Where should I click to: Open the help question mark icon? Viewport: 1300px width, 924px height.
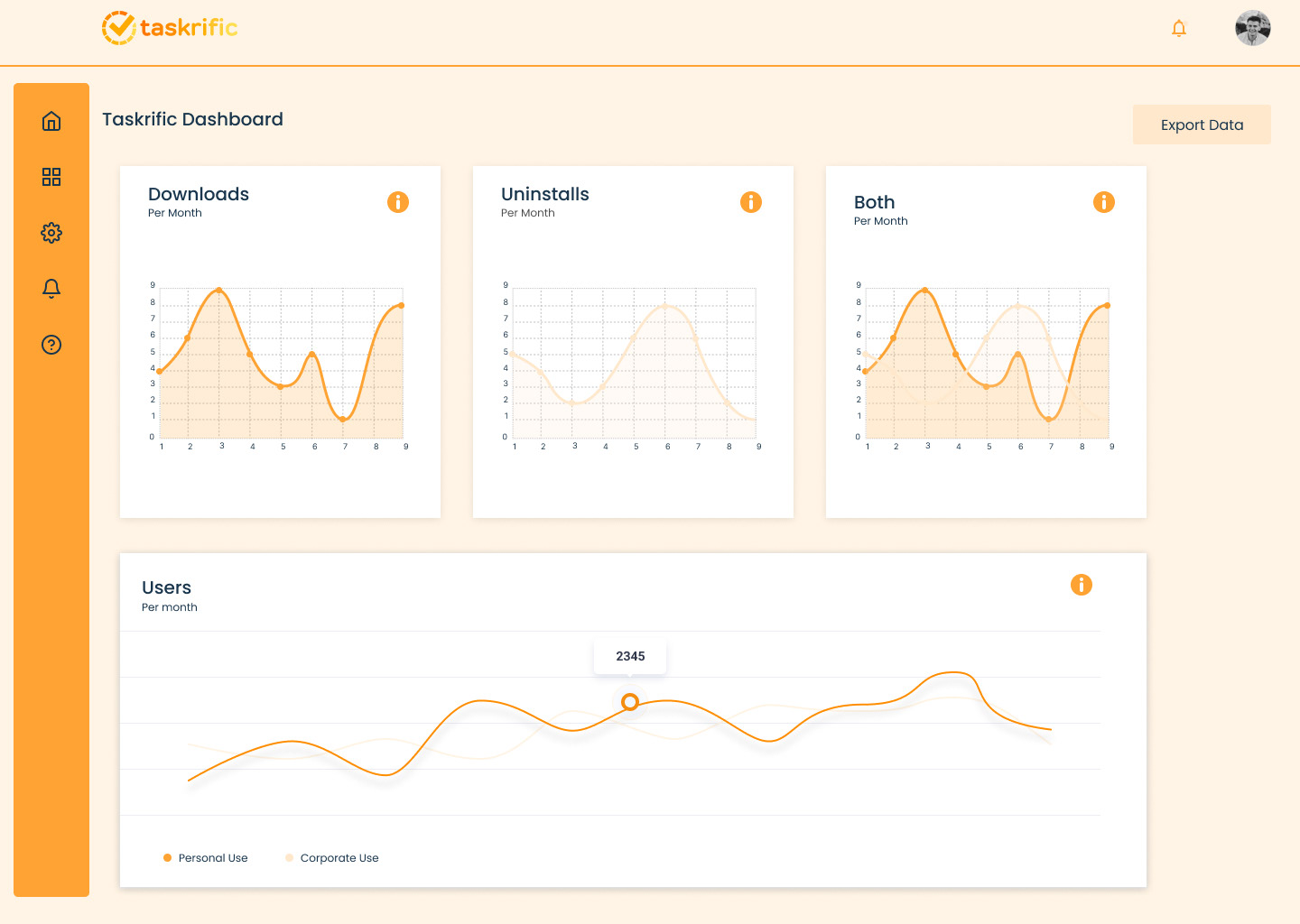51,345
